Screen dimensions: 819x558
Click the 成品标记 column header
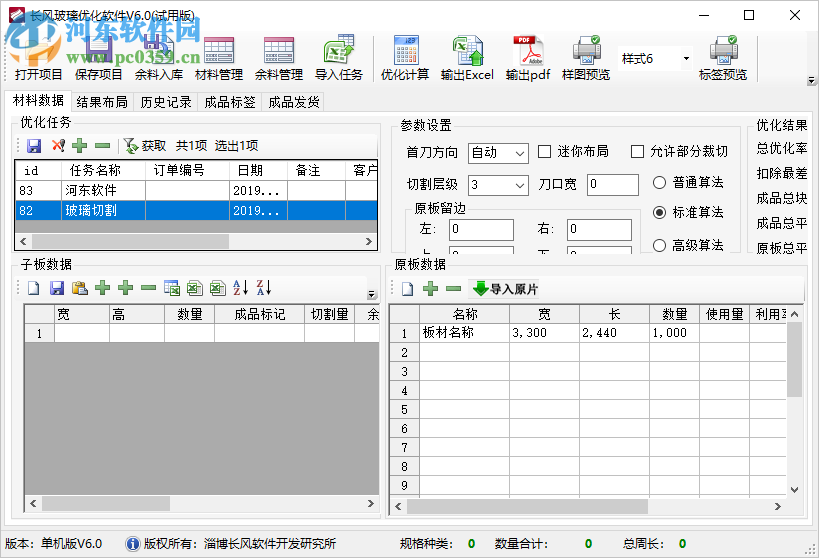(260, 315)
